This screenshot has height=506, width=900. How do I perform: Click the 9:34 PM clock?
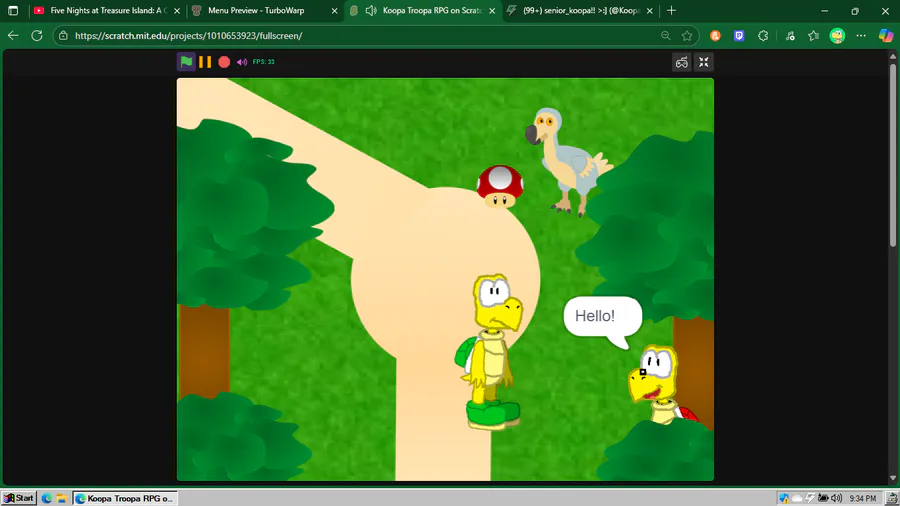[863, 499]
